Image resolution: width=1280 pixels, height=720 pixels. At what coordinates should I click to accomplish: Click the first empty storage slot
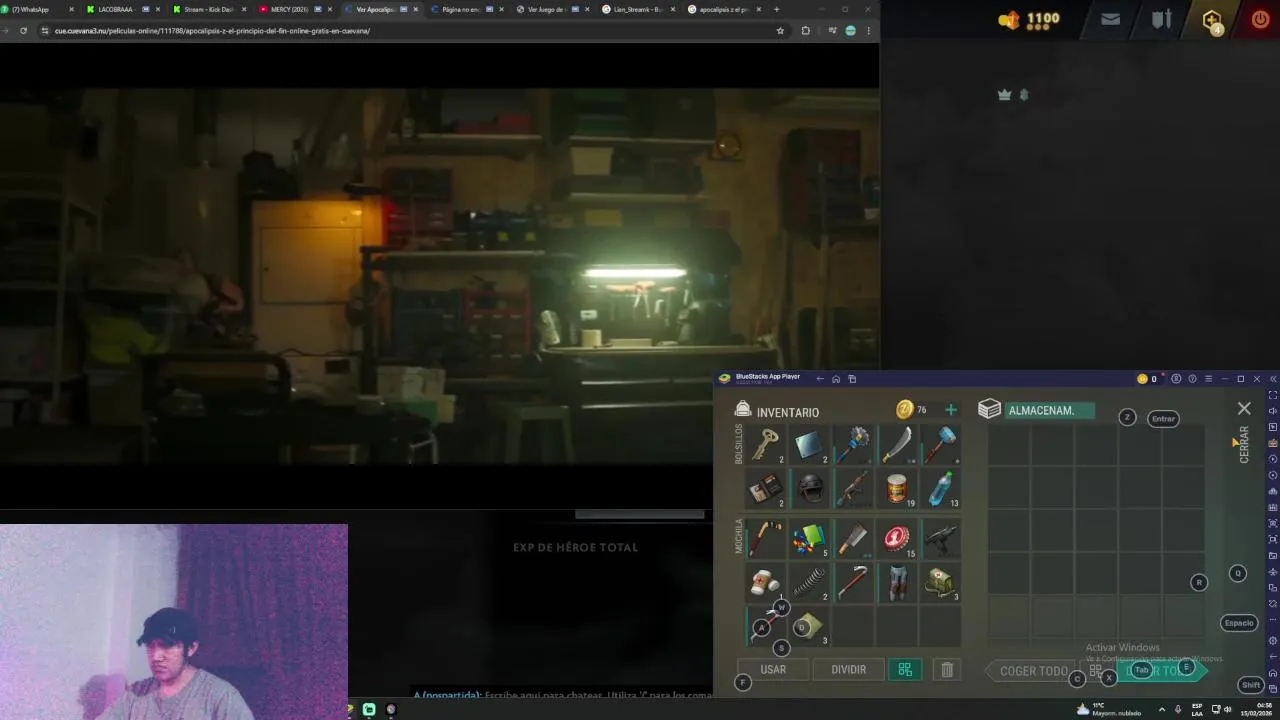[1010, 445]
